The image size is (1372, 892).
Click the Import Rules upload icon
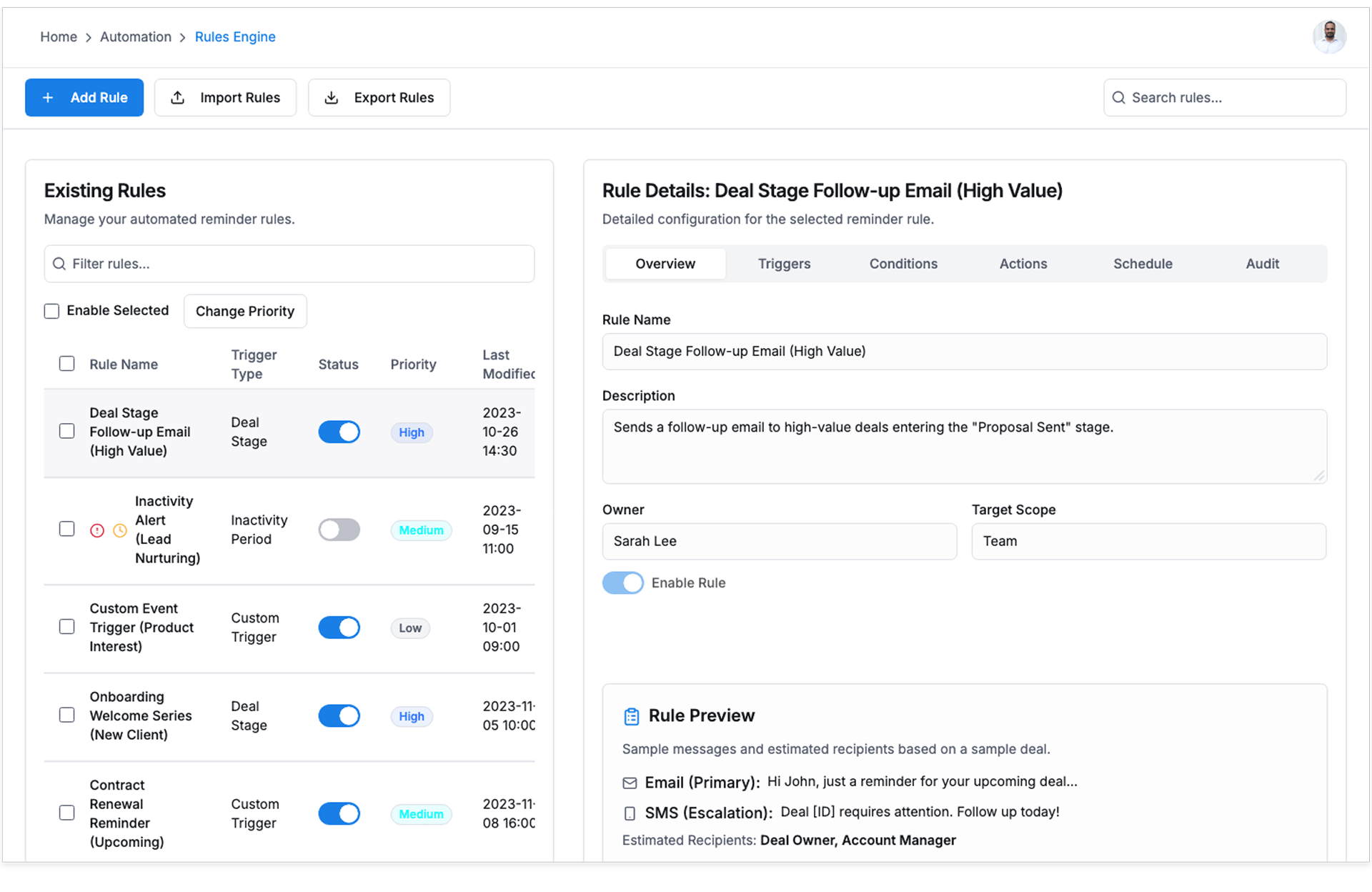pyautogui.click(x=178, y=97)
